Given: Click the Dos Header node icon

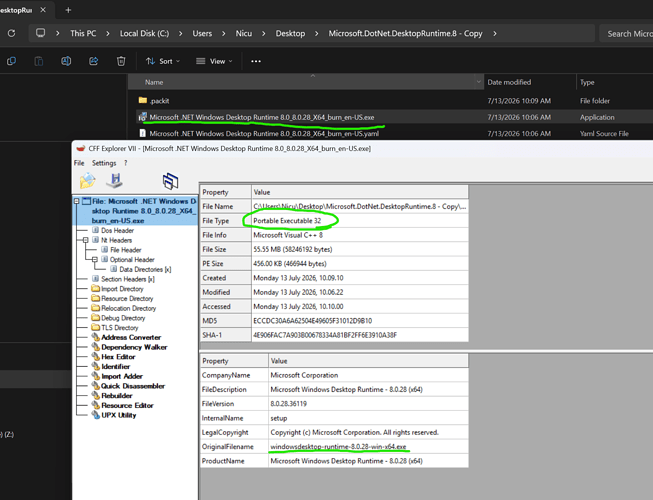Looking at the screenshot, I should (95, 230).
